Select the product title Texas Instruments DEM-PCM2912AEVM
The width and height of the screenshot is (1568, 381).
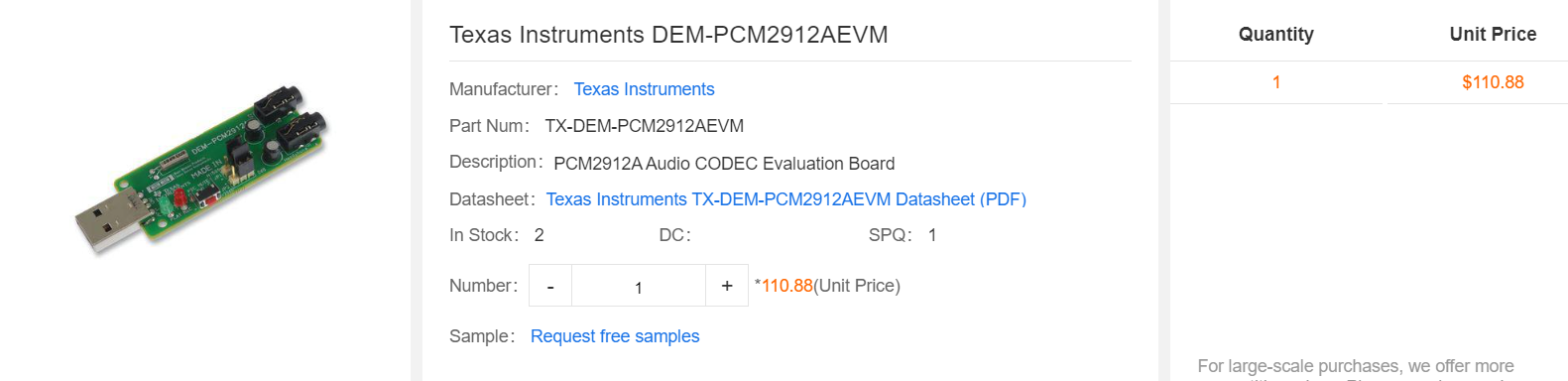(668, 35)
